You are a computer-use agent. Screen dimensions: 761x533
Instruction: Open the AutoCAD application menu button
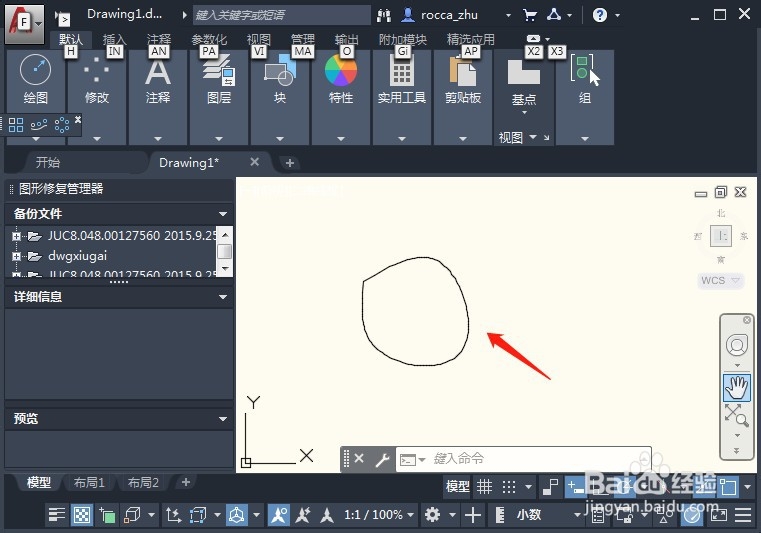point(24,23)
